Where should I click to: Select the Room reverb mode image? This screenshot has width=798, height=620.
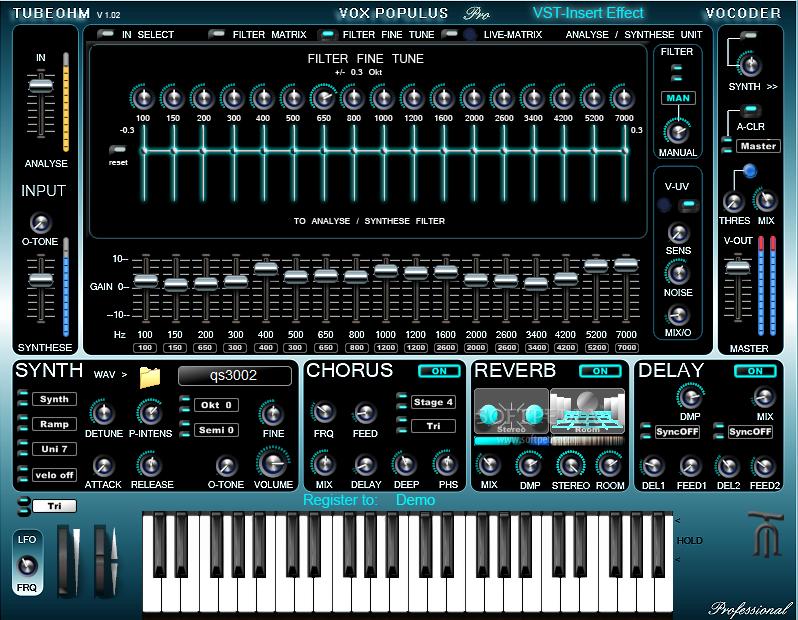(587, 411)
